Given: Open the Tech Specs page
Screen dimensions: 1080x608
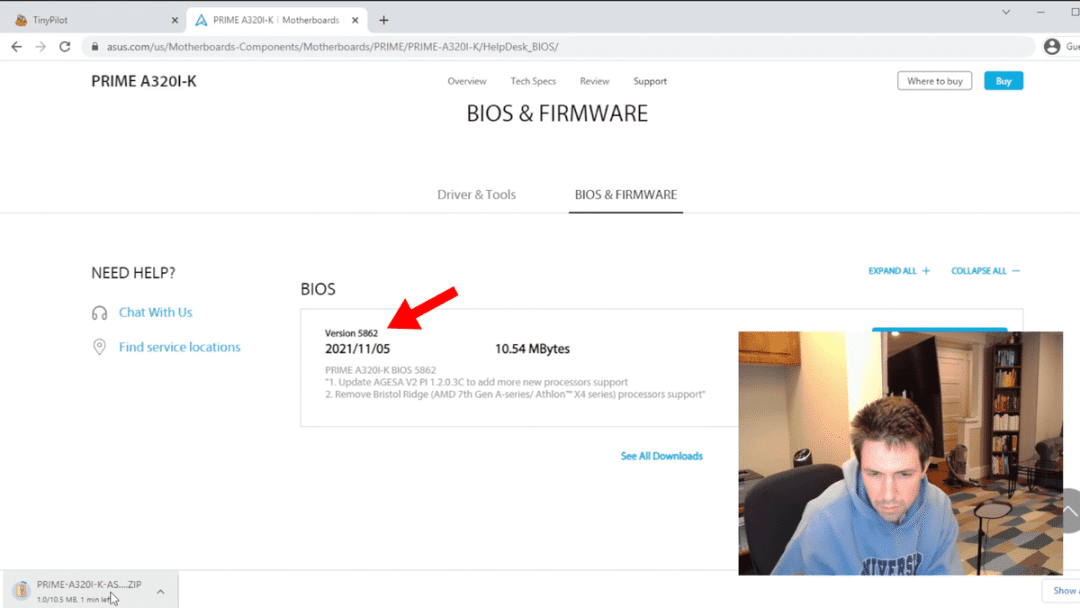Looking at the screenshot, I should coord(533,82).
